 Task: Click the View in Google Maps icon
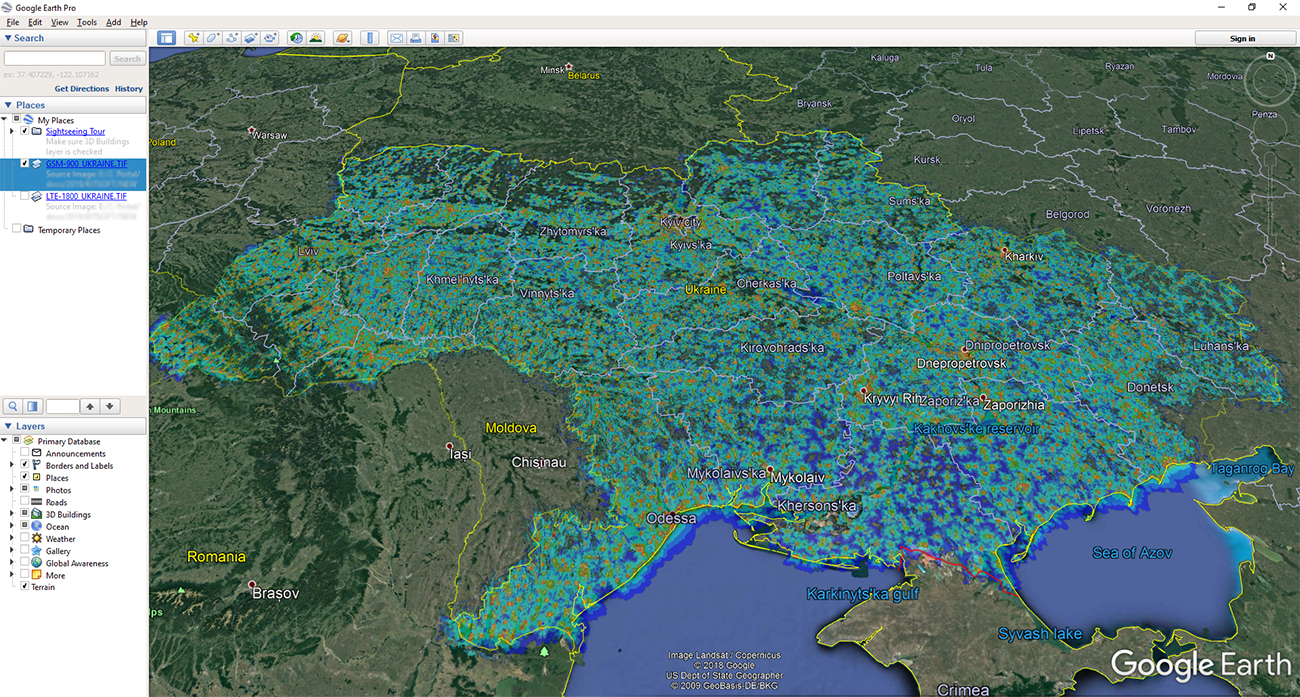coord(454,38)
